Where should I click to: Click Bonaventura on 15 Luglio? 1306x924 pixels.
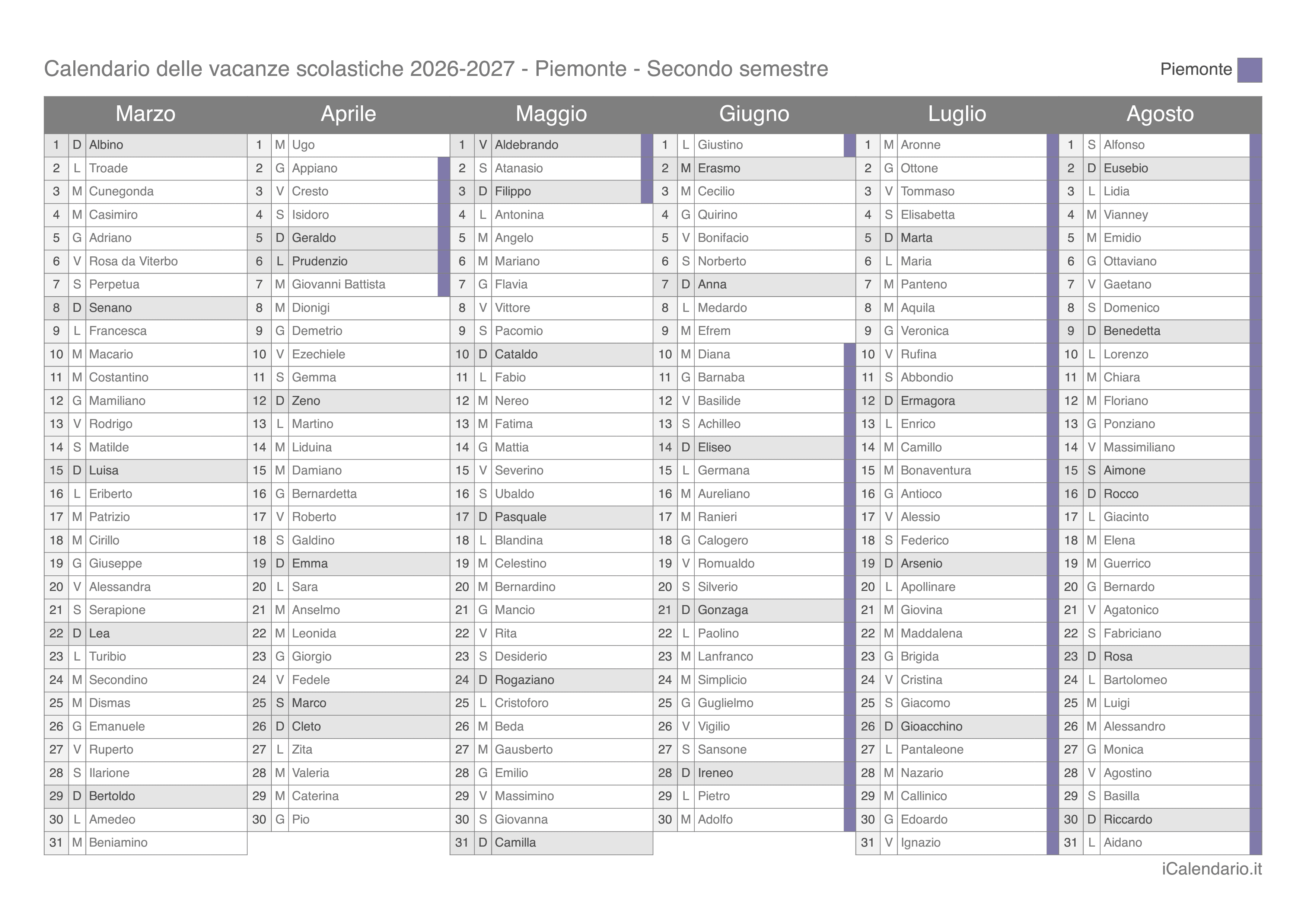click(936, 470)
